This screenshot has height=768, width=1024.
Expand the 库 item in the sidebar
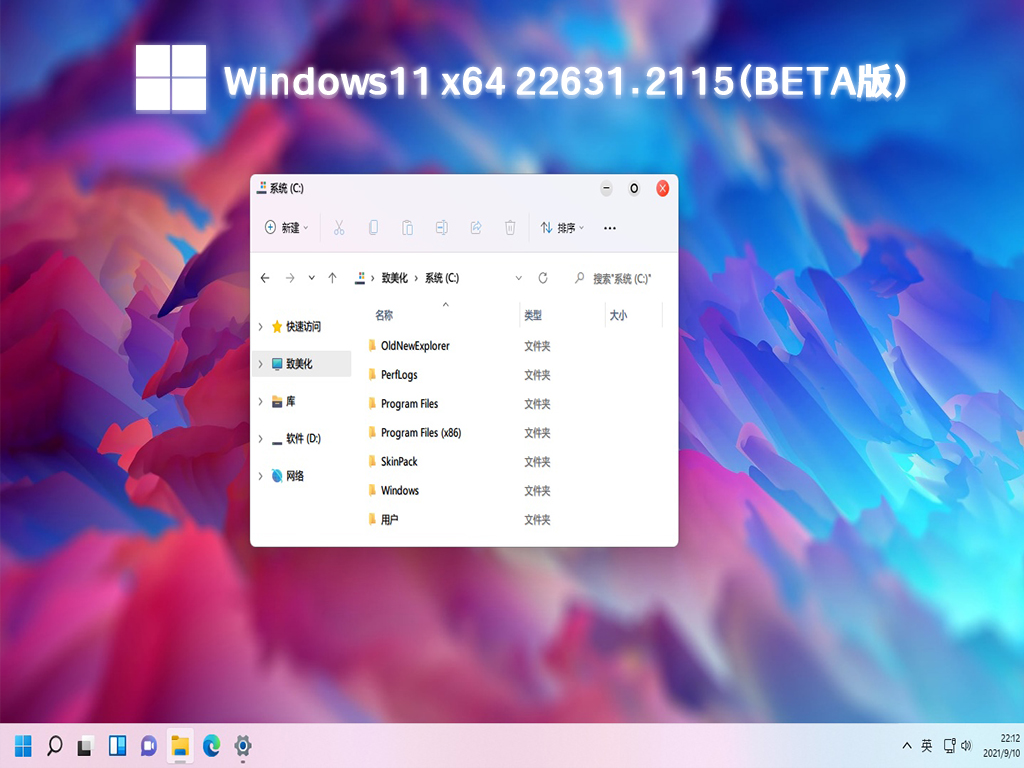262,401
